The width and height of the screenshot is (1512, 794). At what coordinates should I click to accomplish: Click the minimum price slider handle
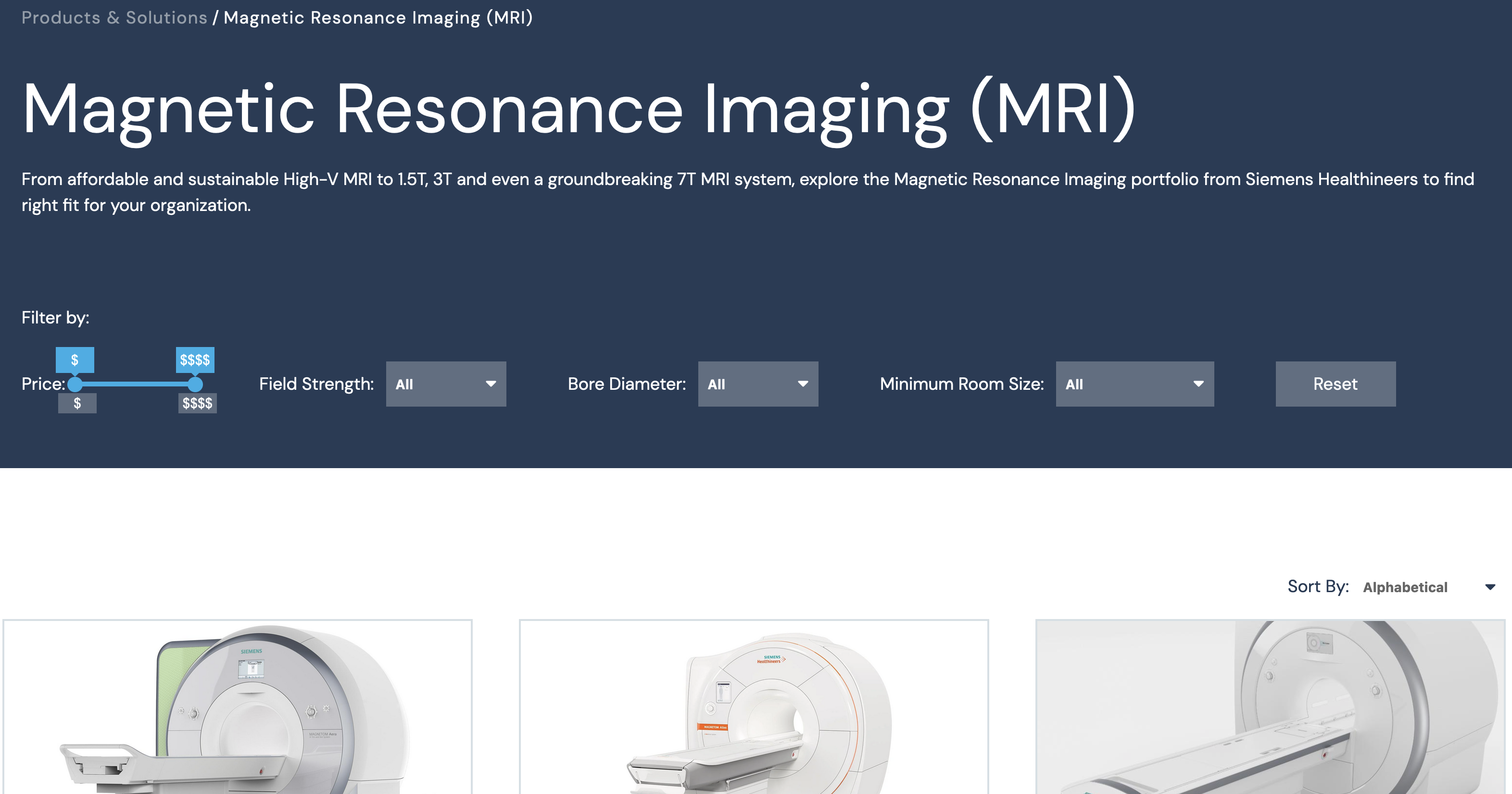[75, 385]
